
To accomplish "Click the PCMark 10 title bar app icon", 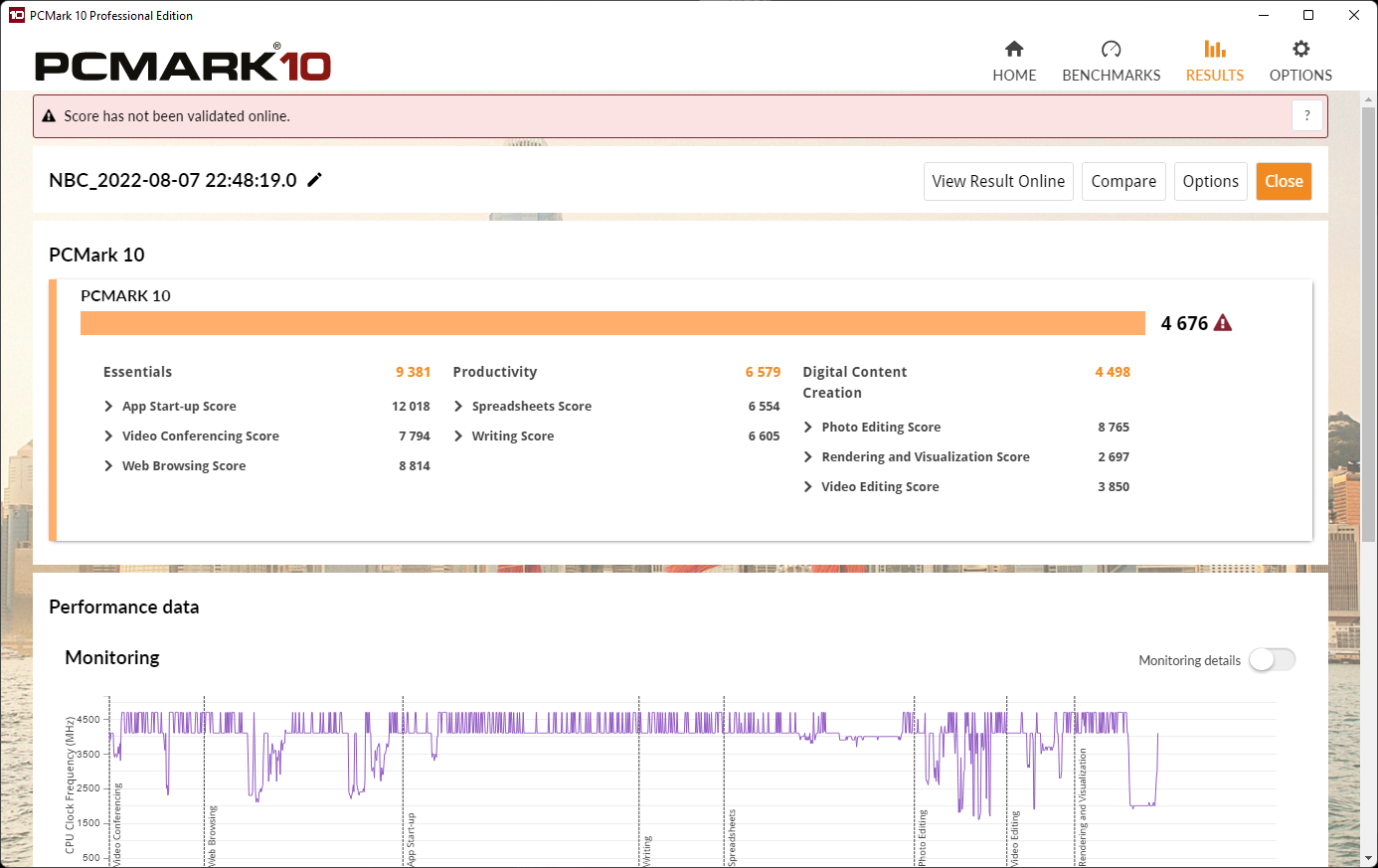I will point(16,15).
